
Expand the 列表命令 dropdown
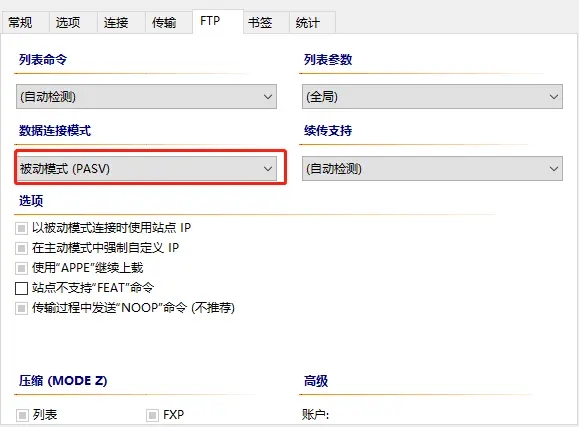(146, 97)
